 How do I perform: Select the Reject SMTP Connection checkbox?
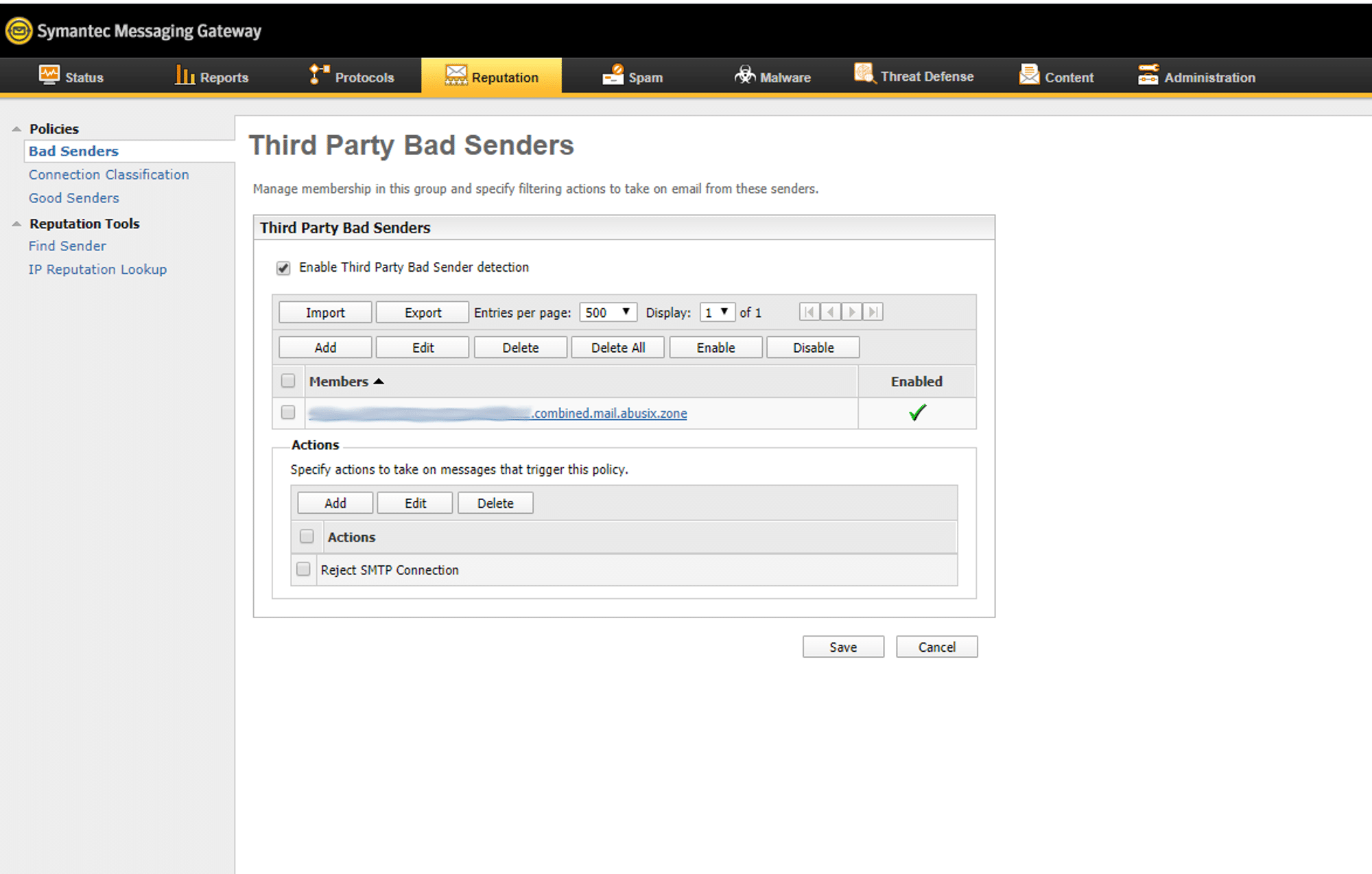[x=303, y=569]
